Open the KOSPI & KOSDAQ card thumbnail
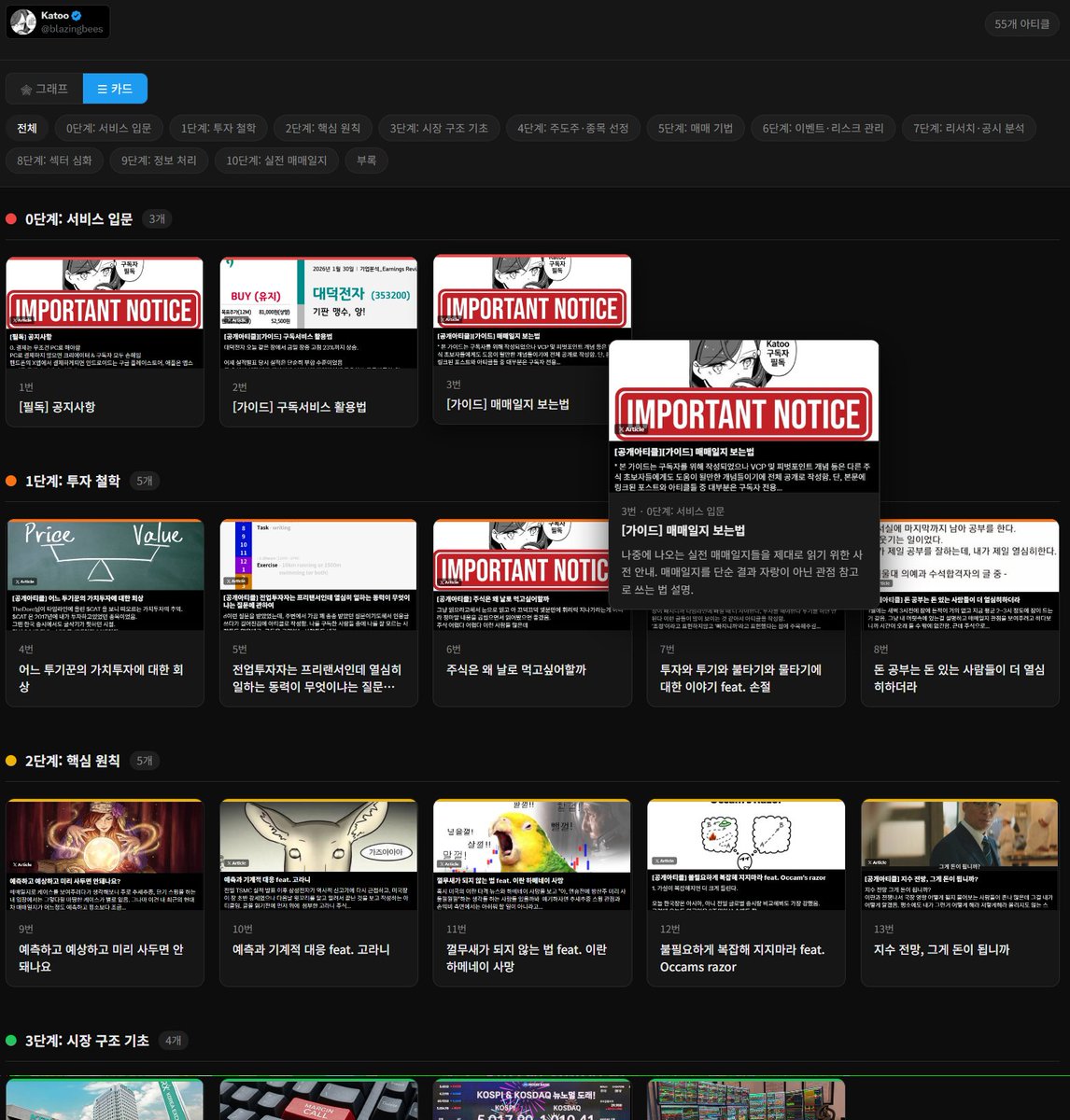This screenshot has height=1120, width=1070. pyautogui.click(x=532, y=1099)
